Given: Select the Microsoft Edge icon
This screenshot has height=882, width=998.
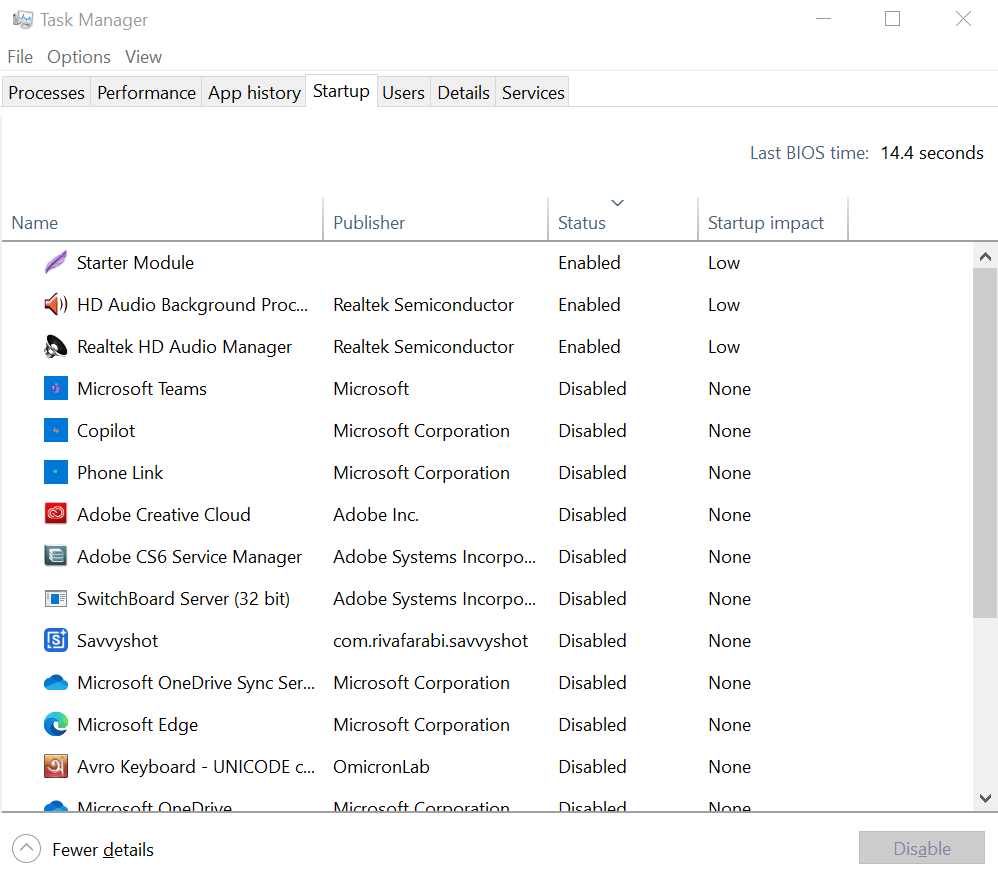Looking at the screenshot, I should click(56, 725).
